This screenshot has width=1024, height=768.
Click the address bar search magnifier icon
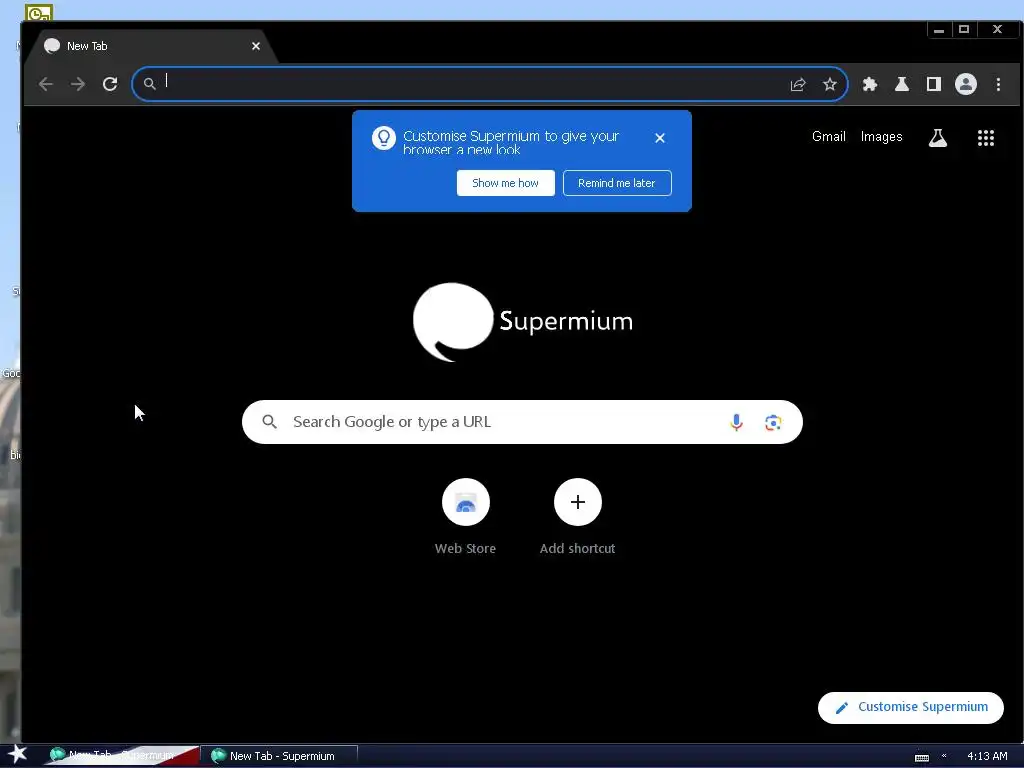(x=150, y=84)
